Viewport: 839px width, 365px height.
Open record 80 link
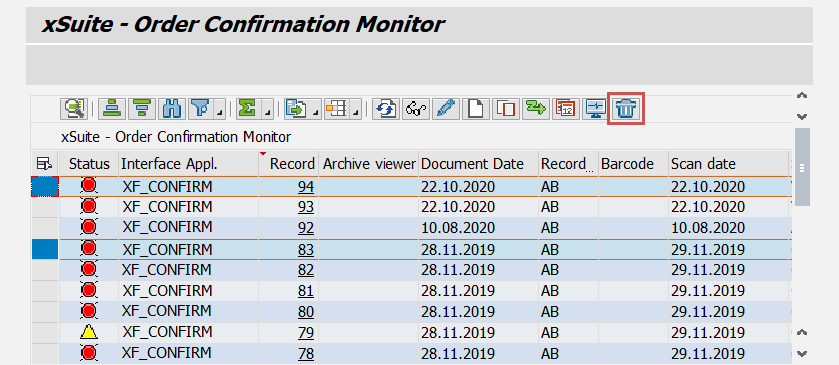click(x=306, y=312)
